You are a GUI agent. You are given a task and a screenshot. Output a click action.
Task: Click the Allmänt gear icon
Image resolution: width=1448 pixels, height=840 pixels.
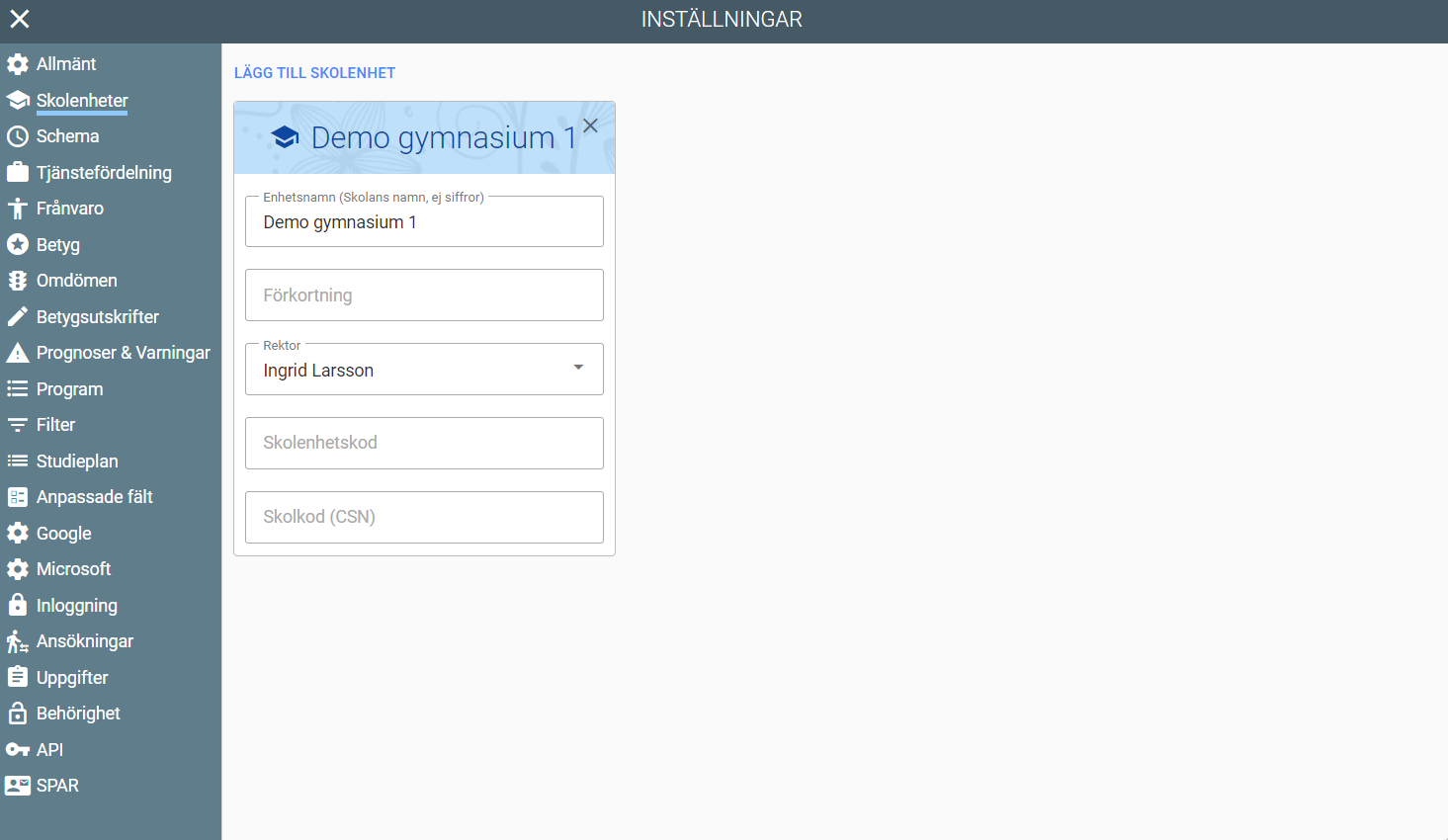(x=18, y=64)
